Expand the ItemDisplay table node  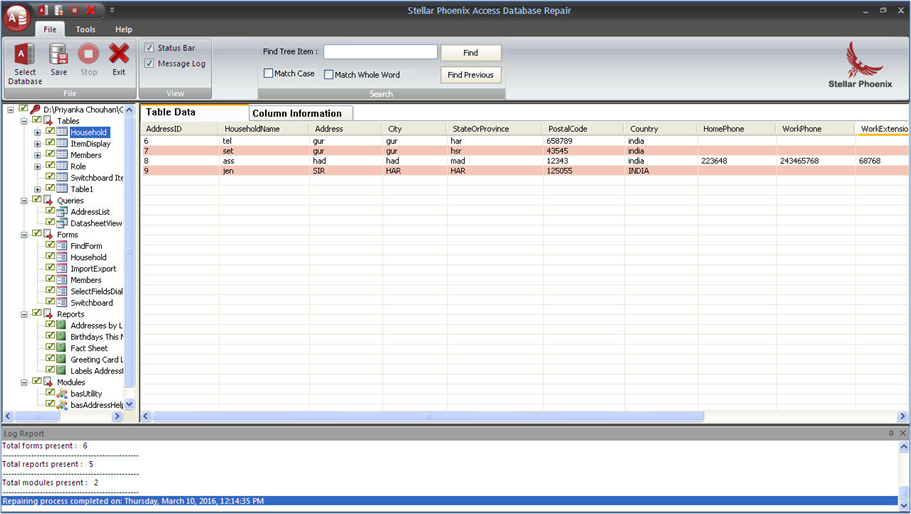[x=38, y=144]
